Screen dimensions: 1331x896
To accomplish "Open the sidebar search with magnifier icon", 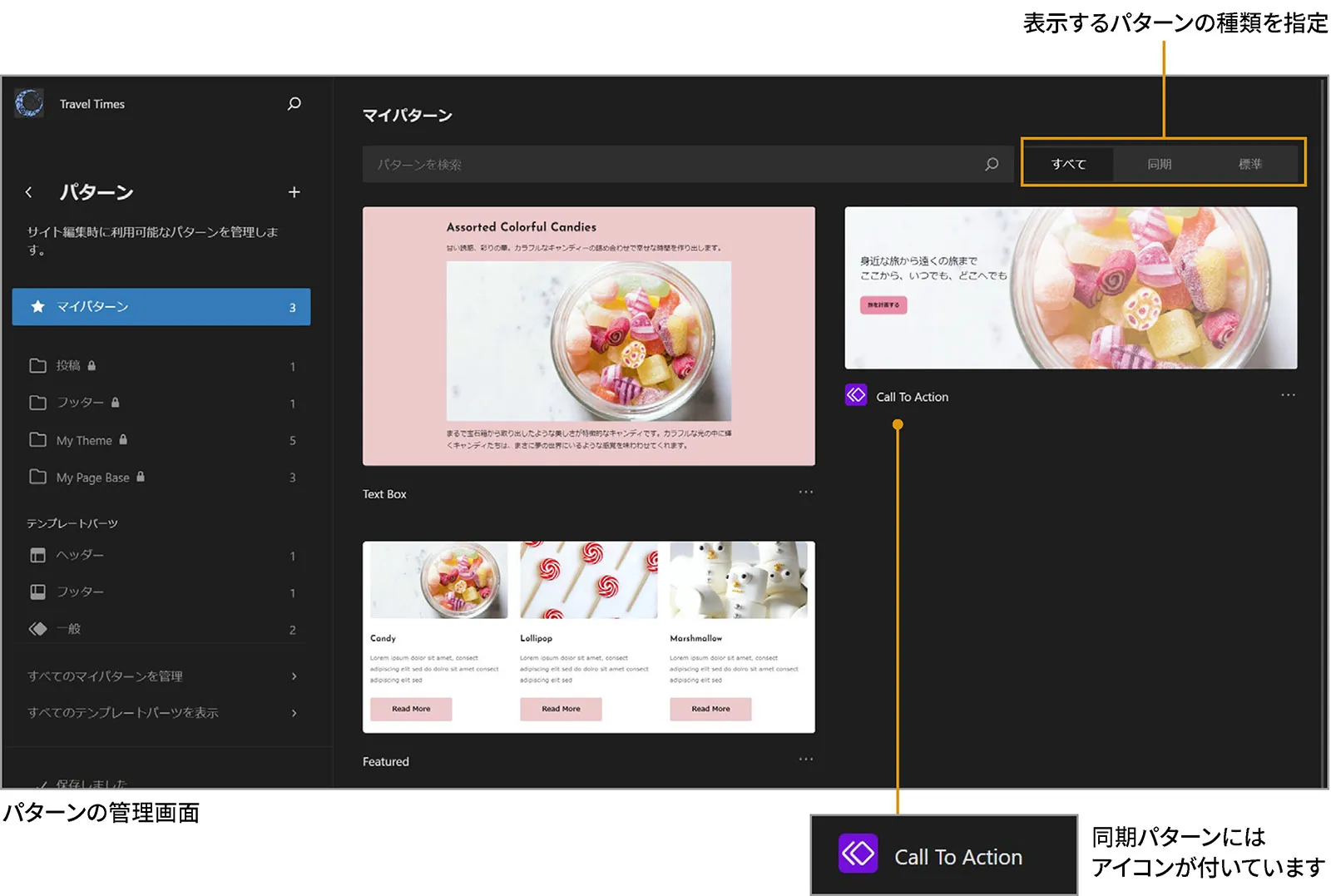I will pyautogui.click(x=294, y=103).
